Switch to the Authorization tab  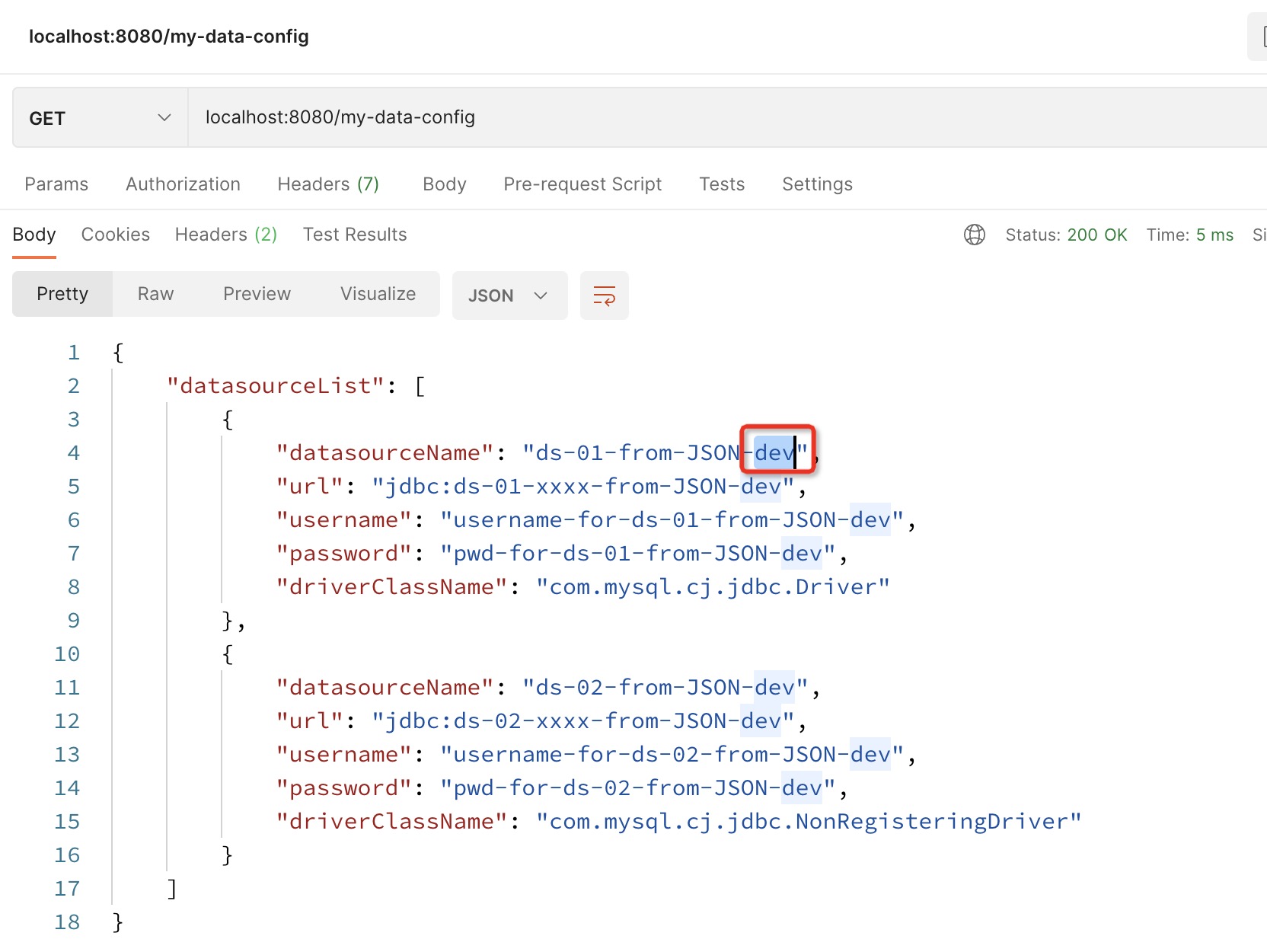(x=183, y=184)
